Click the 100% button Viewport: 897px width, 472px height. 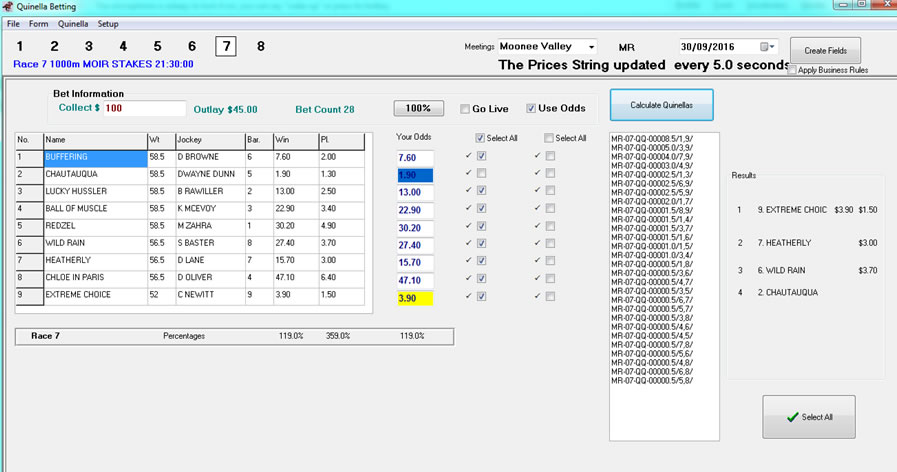tap(418, 108)
